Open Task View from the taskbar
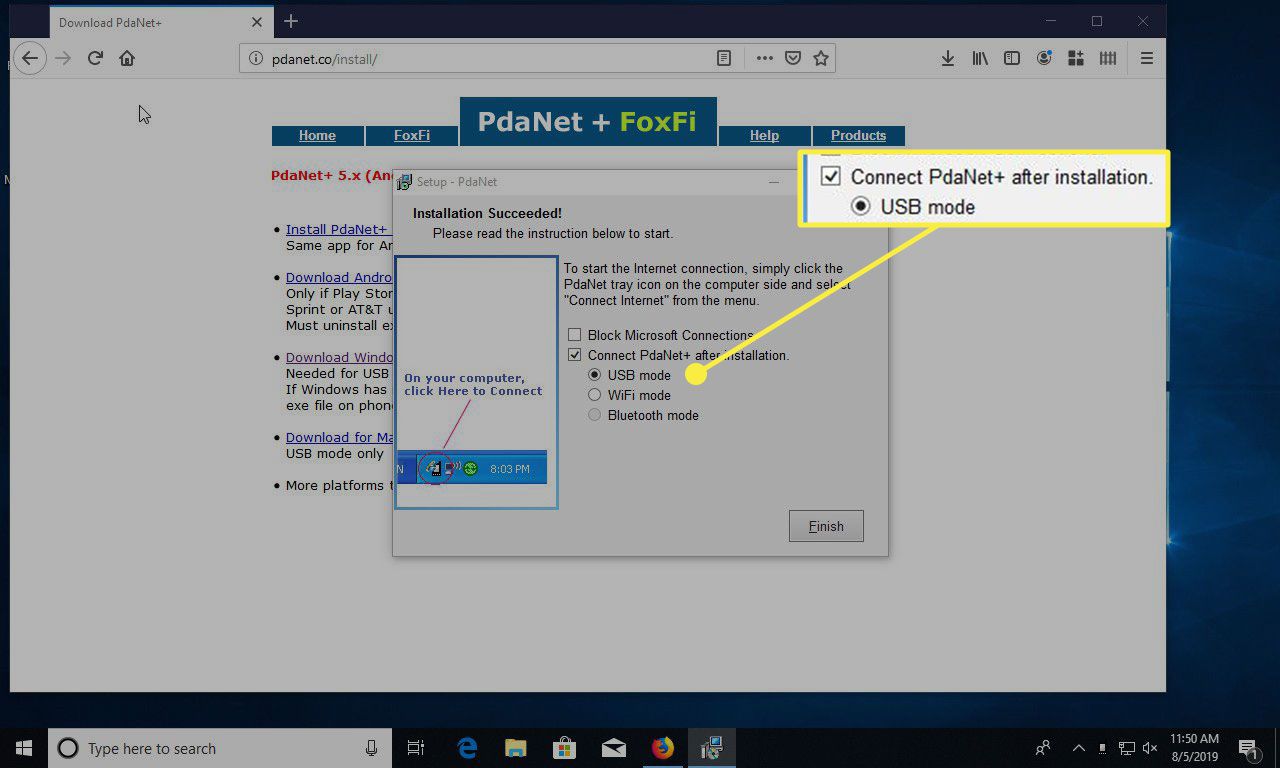Image resolution: width=1280 pixels, height=768 pixels. click(416, 748)
